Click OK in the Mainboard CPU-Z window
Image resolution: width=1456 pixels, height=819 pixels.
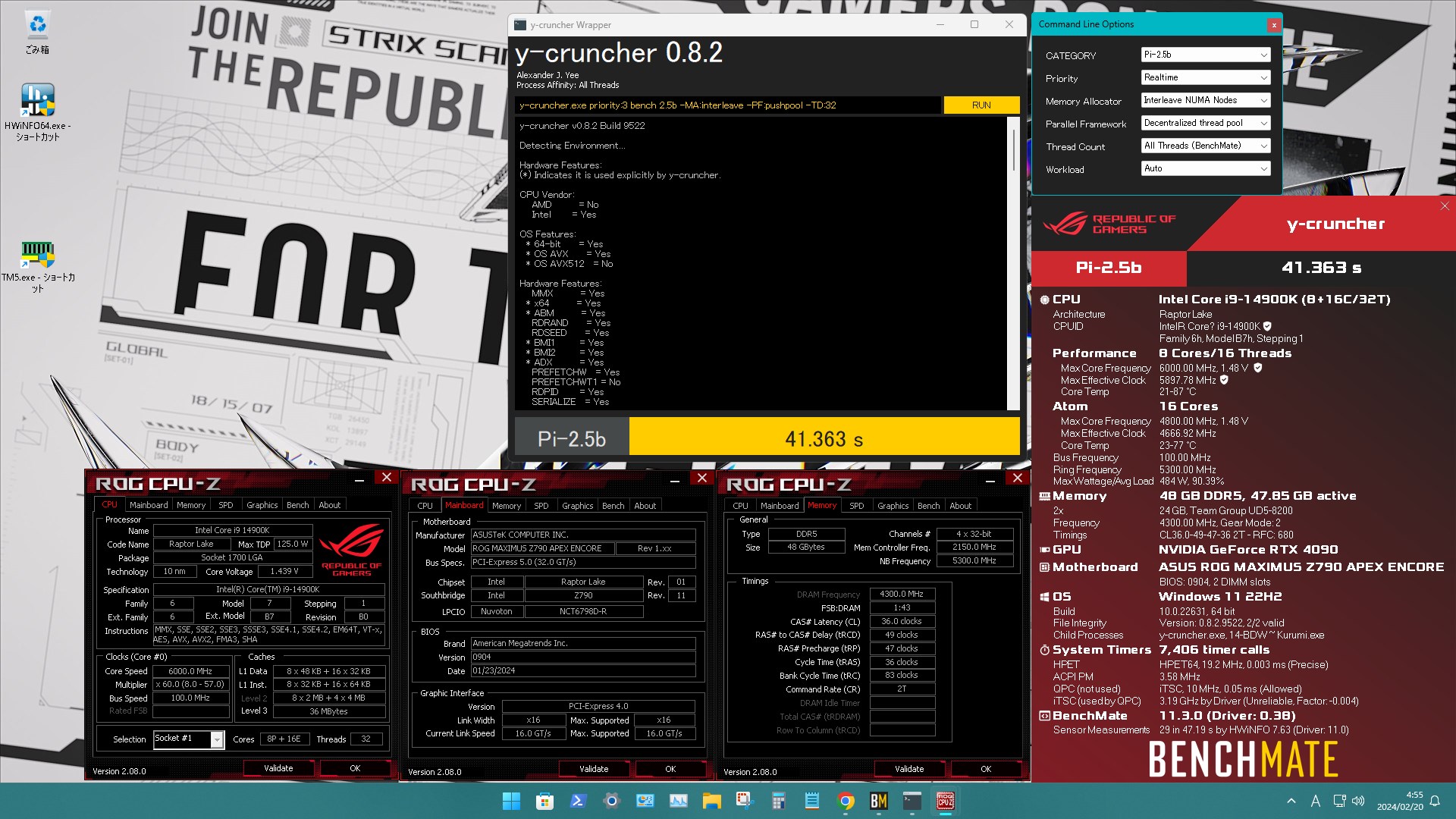[670, 769]
